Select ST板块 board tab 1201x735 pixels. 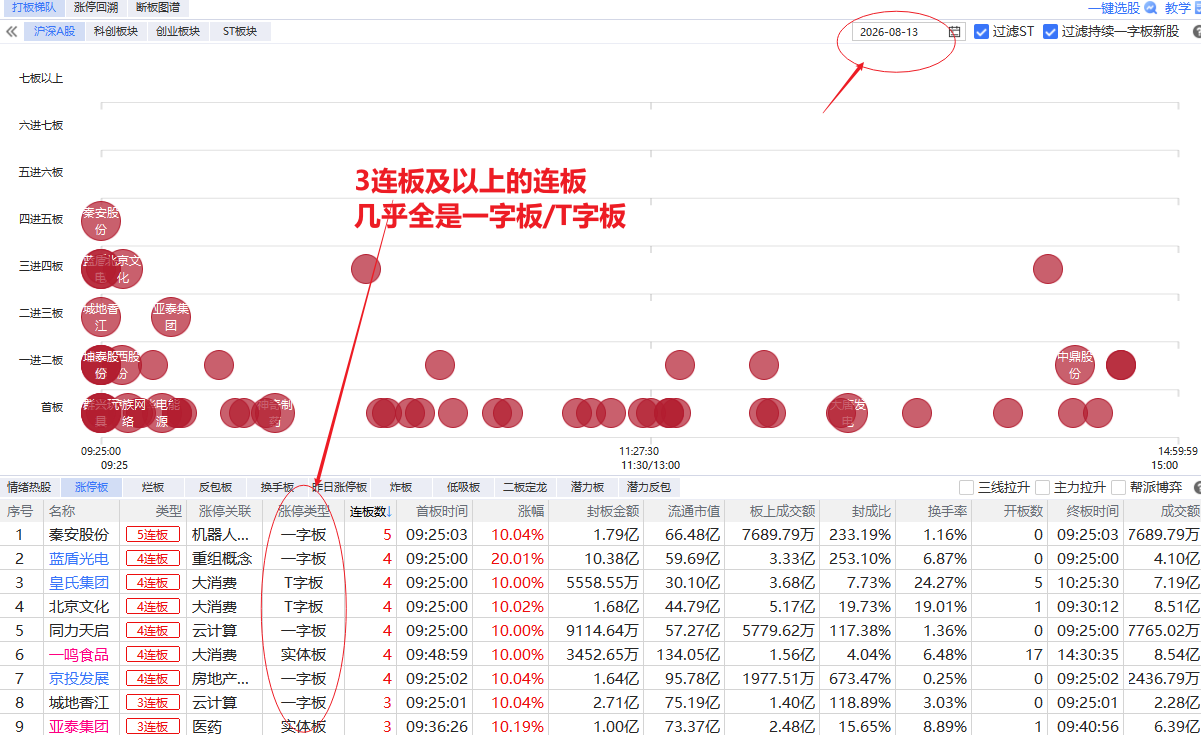[x=240, y=31]
